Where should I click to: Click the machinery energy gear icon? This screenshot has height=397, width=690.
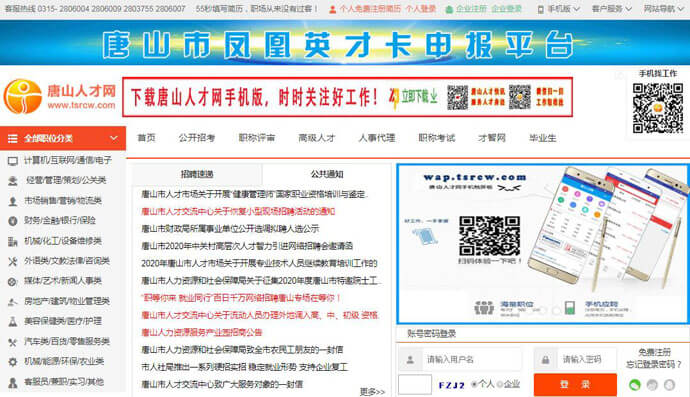point(13,362)
